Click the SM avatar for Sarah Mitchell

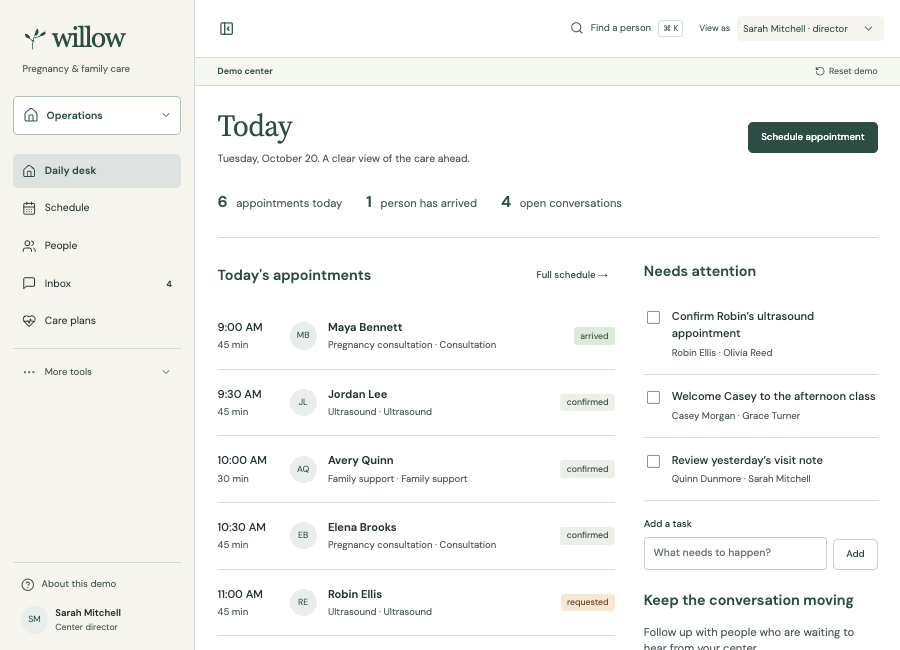point(34,620)
